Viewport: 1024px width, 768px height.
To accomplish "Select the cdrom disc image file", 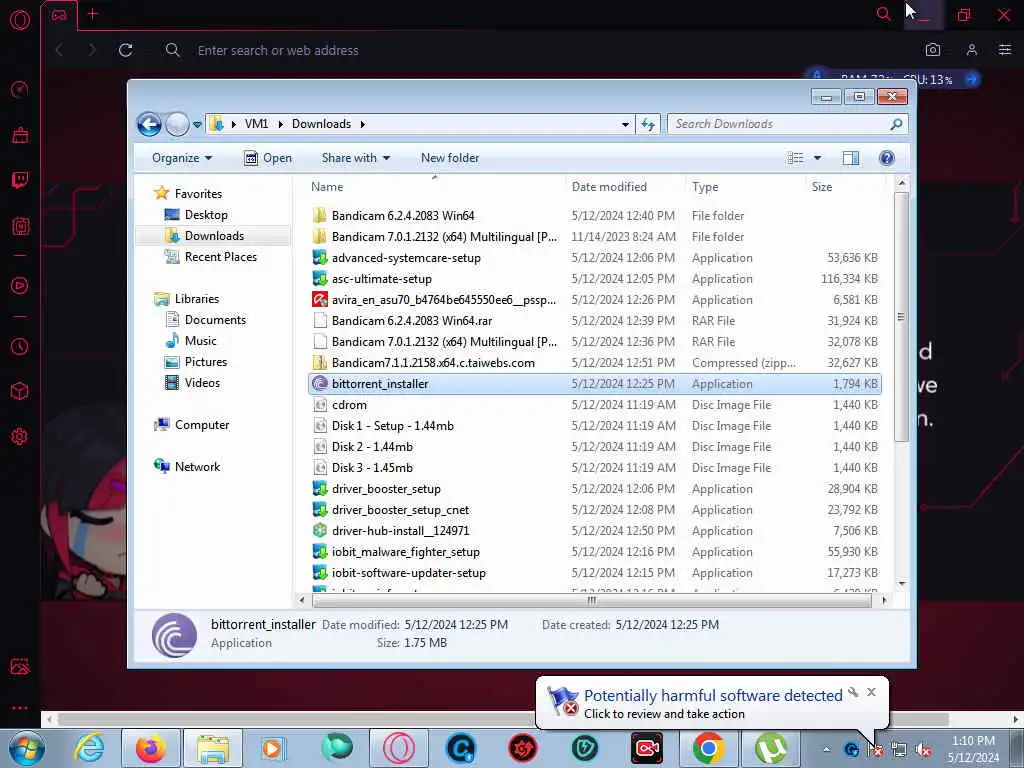I will (x=349, y=405).
